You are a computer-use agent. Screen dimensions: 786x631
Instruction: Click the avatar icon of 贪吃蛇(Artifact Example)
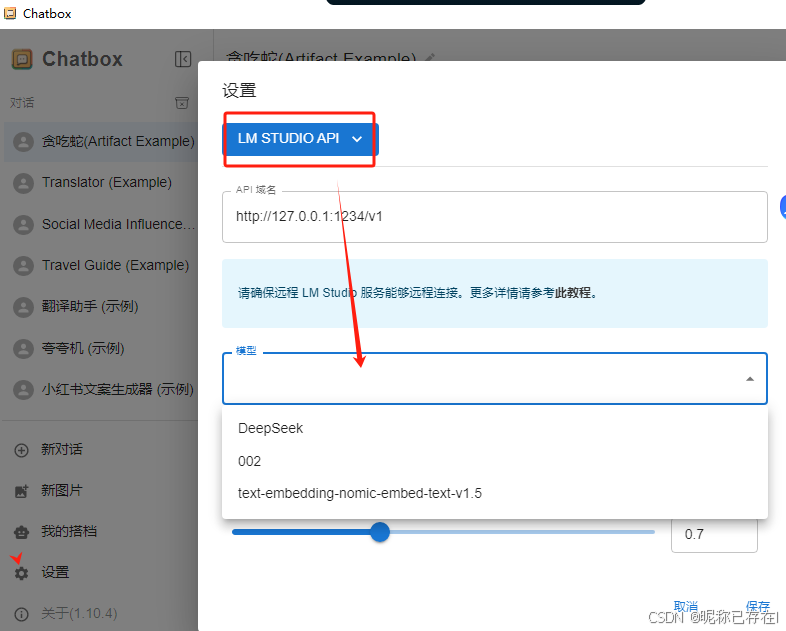pyautogui.click(x=23, y=141)
